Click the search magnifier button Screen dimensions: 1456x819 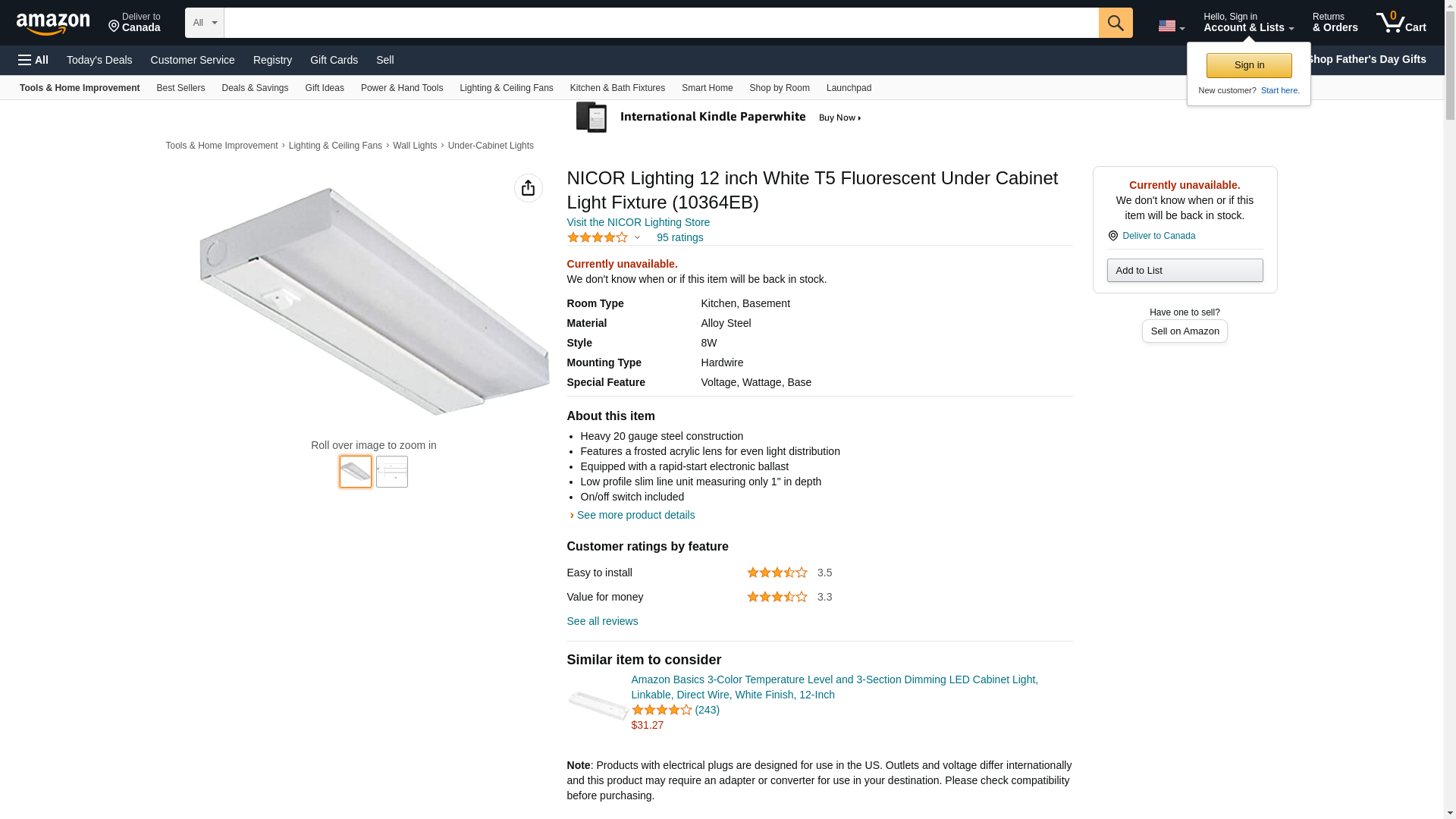coord(1115,23)
